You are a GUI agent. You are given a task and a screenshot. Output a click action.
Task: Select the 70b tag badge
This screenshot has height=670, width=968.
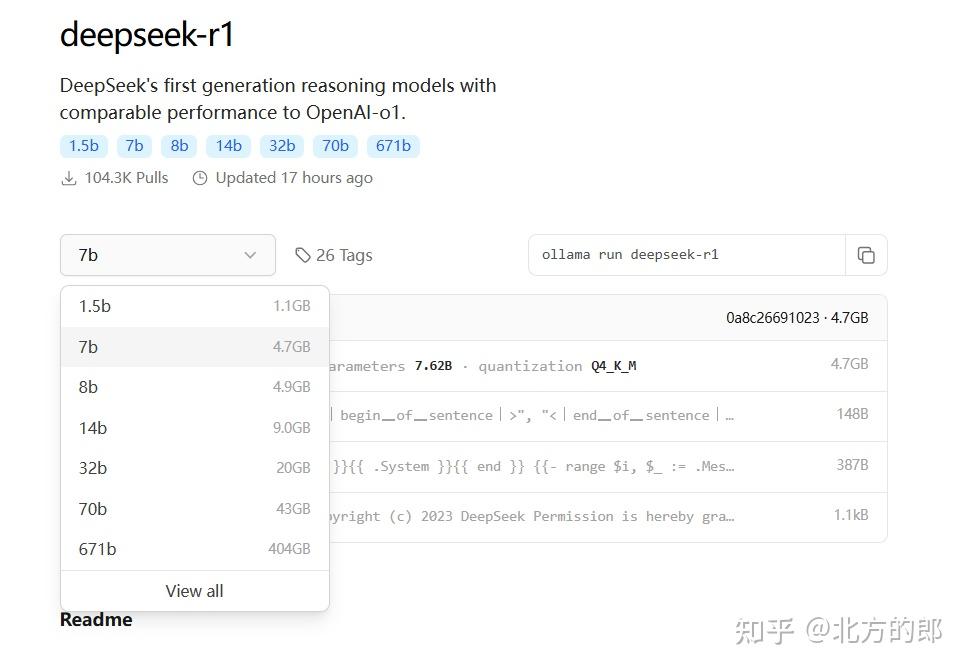[x=335, y=145]
